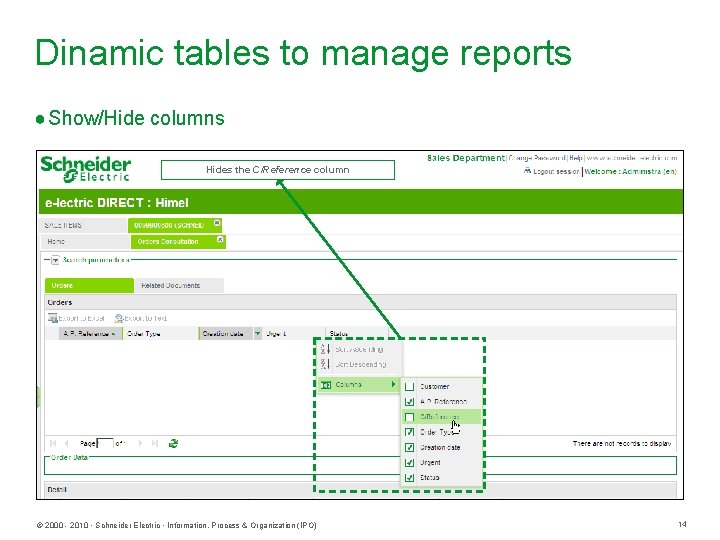The height and width of the screenshot is (540, 720).
Task: Click the Columns grid icon in menu
Action: click(326, 385)
